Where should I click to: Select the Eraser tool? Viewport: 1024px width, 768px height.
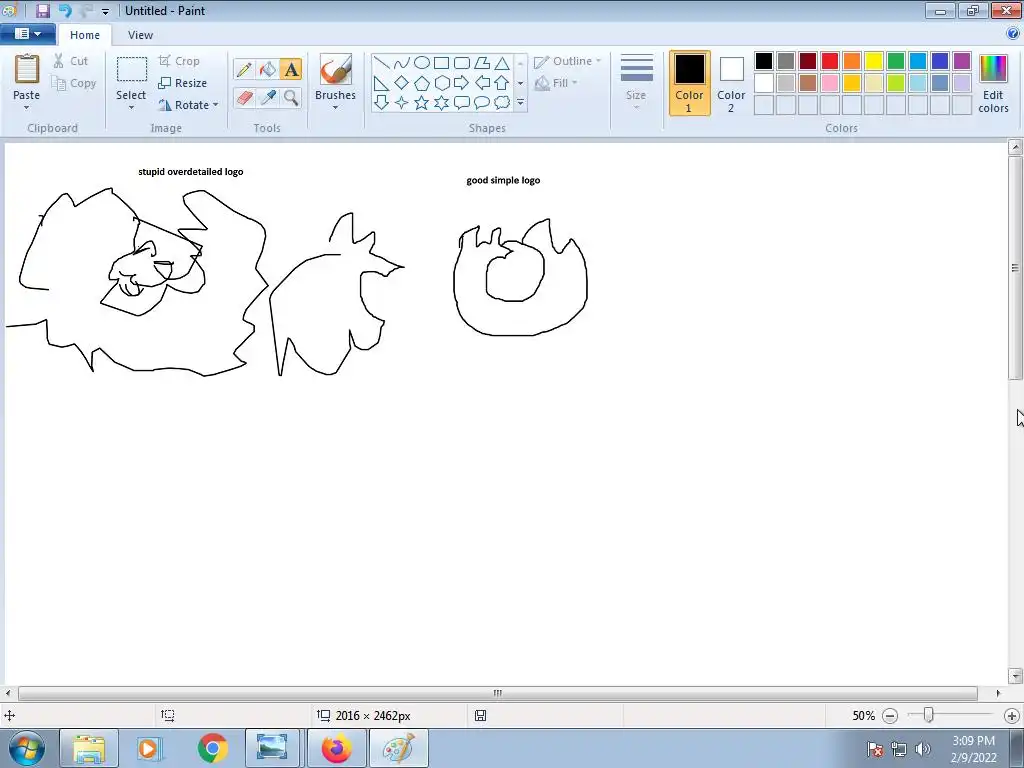pos(244,97)
